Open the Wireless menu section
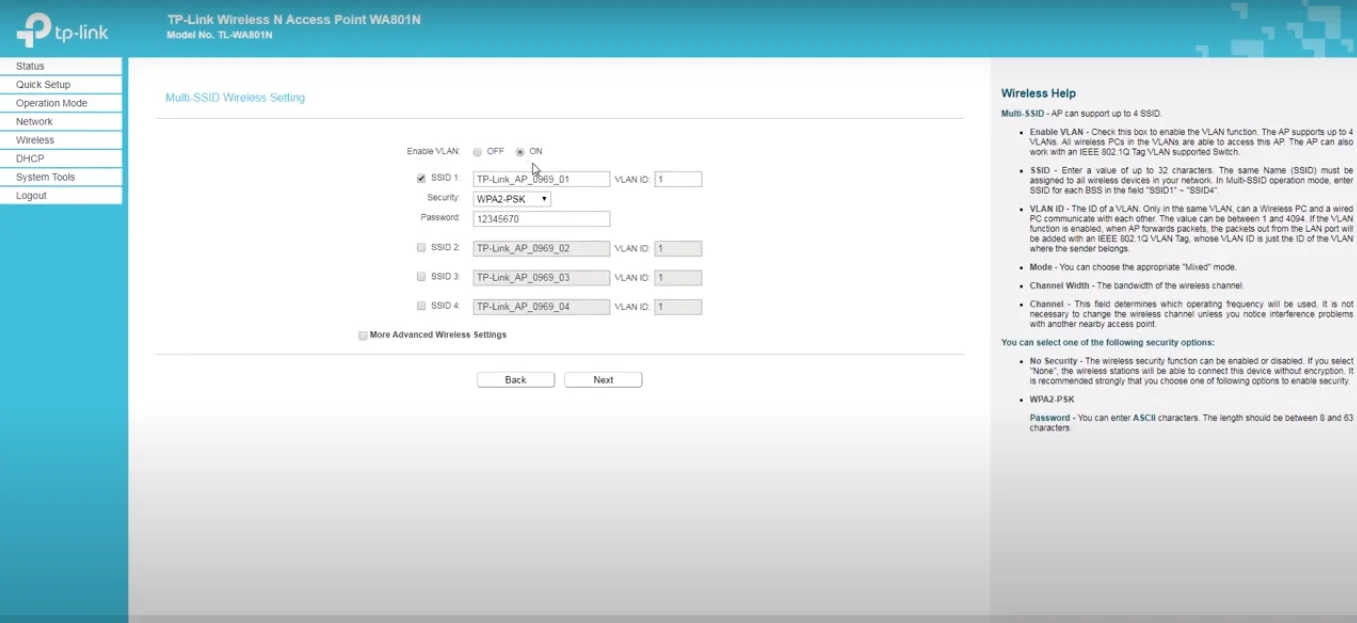The height and width of the screenshot is (623, 1357). pos(35,140)
